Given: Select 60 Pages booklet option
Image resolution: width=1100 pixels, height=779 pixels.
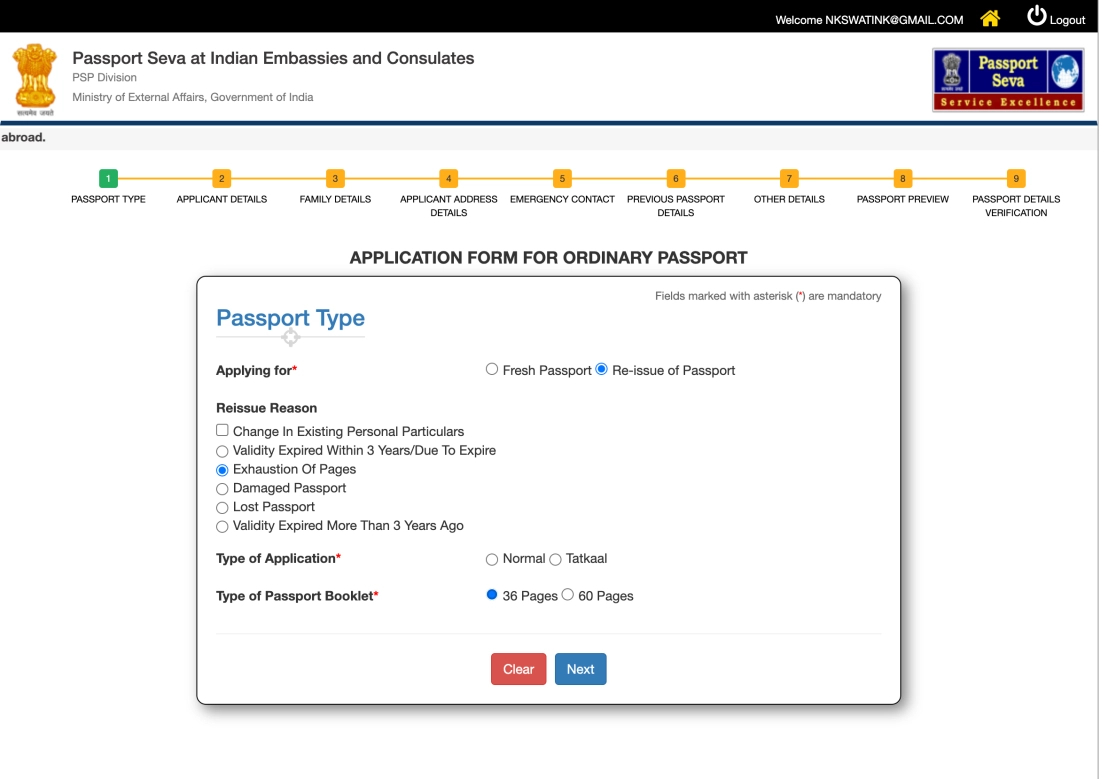Looking at the screenshot, I should (x=568, y=594).
